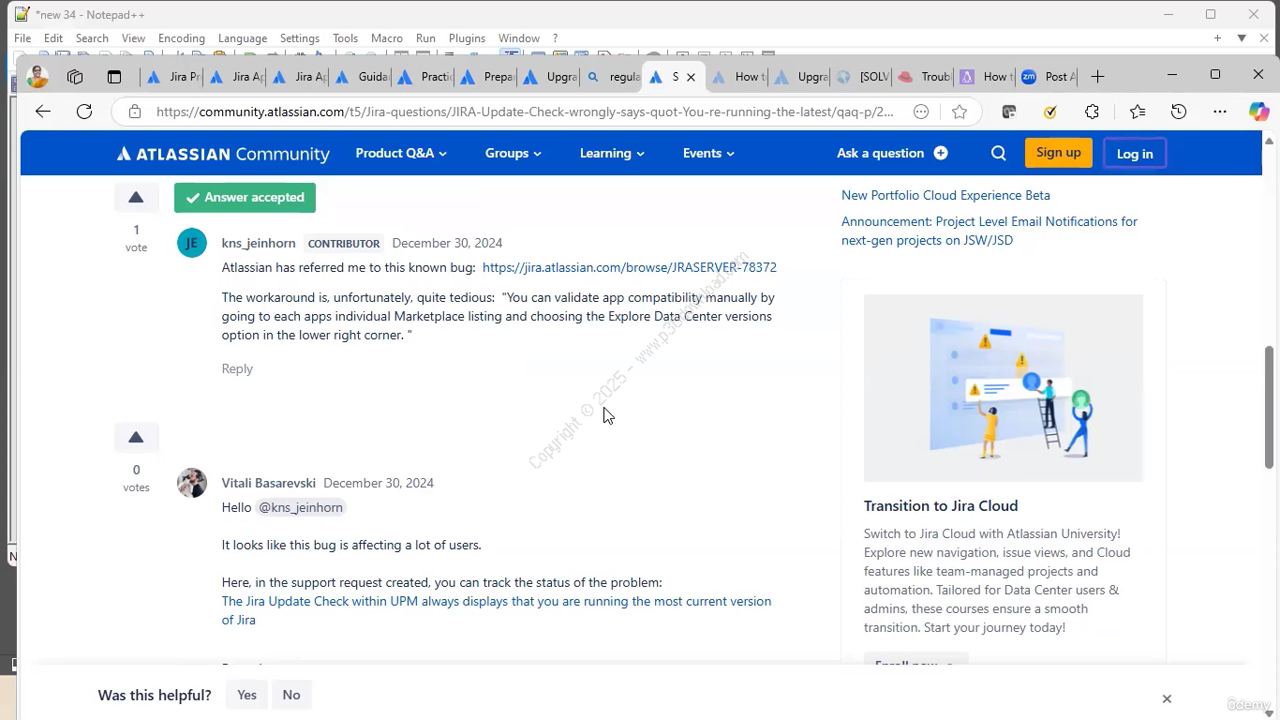The image size is (1280, 720).
Task: Open the Macro menu in Notepad++
Action: [386, 38]
